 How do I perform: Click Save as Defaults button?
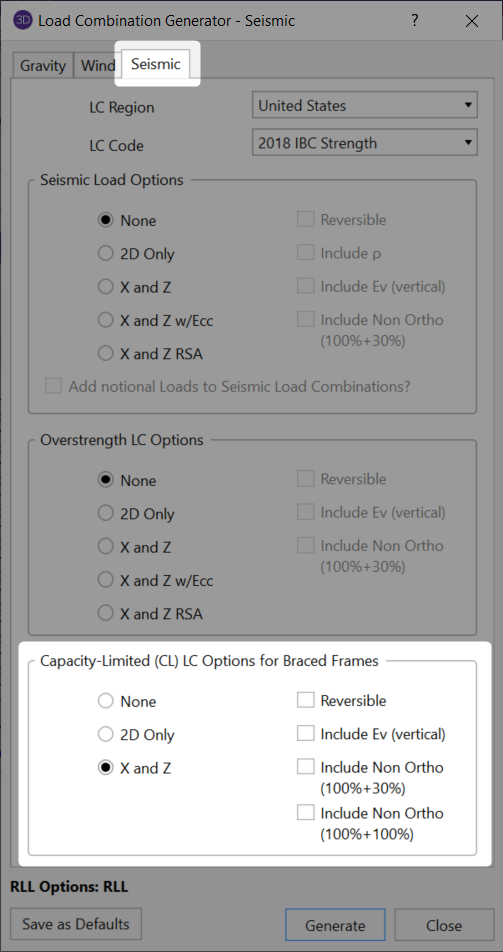[76, 924]
